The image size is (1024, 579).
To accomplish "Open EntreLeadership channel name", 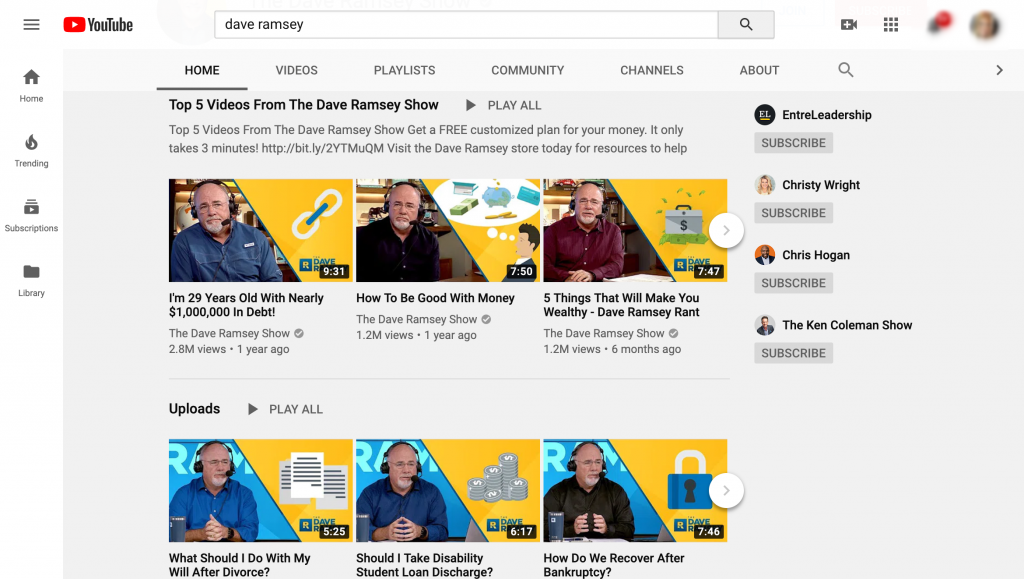I will [x=827, y=115].
